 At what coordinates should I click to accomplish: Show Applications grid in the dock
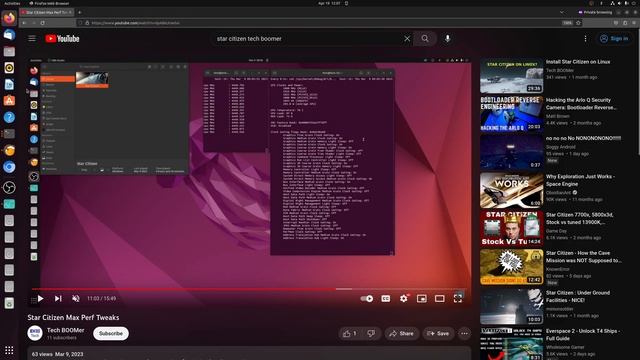pyautogui.click(x=9, y=350)
